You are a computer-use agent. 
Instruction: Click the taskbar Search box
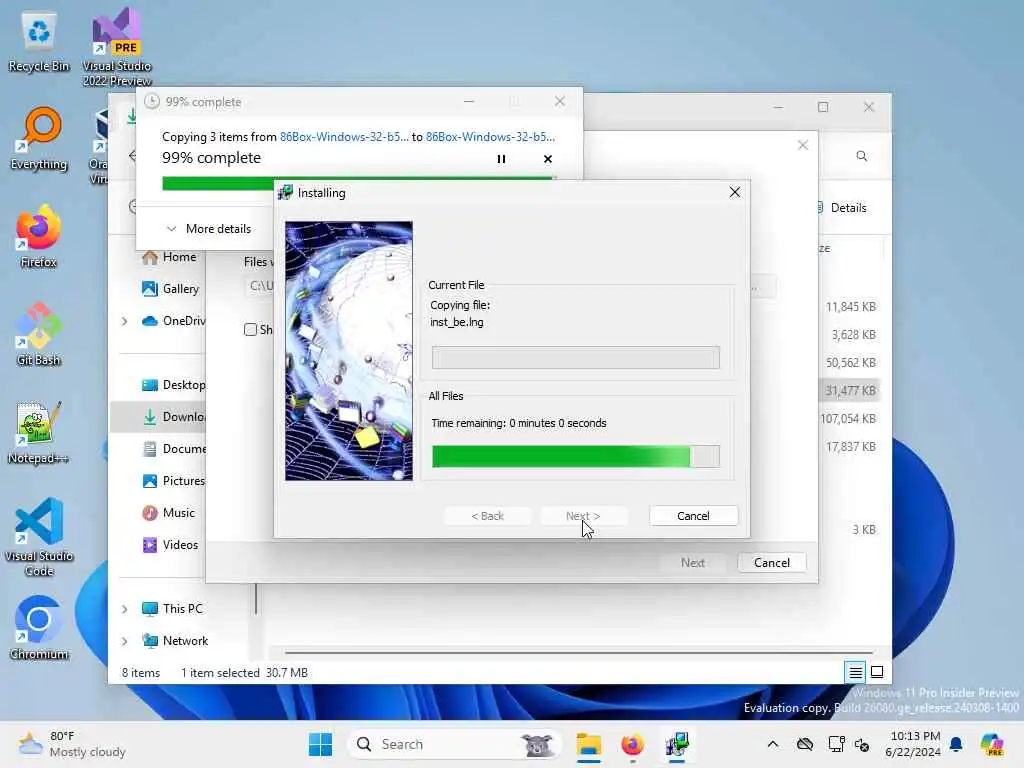455,744
